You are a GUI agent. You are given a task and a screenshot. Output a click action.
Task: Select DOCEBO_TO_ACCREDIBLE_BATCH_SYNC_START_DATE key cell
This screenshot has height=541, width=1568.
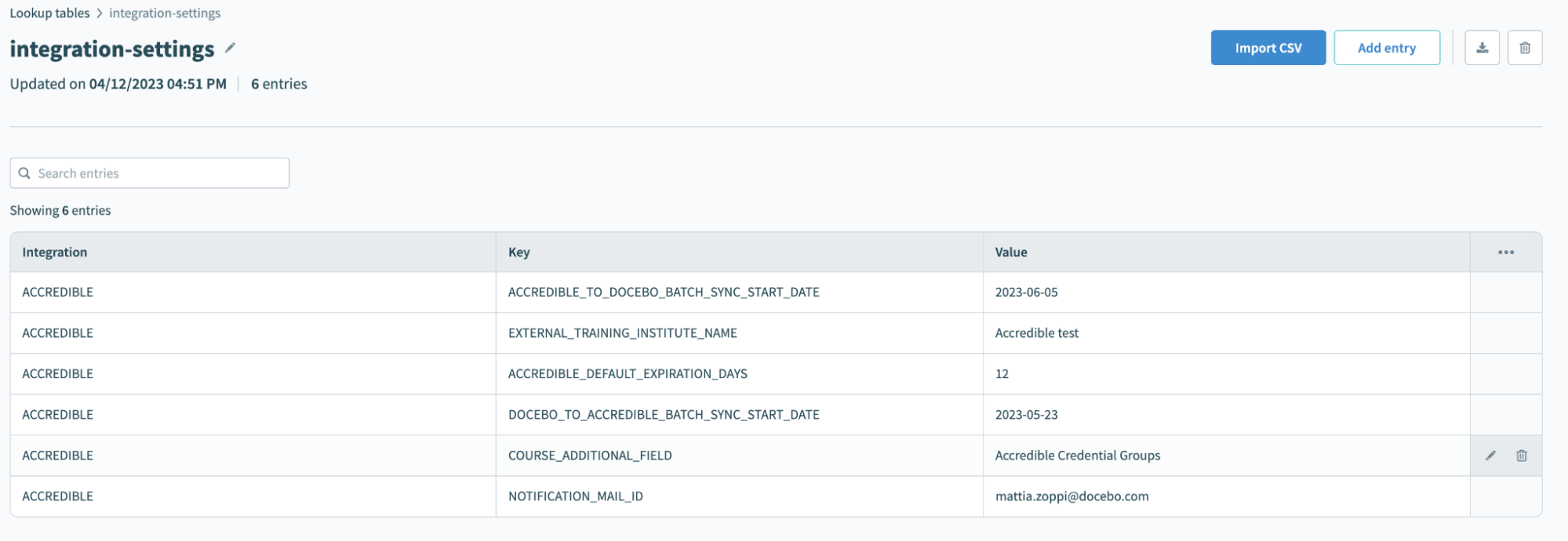tap(740, 415)
